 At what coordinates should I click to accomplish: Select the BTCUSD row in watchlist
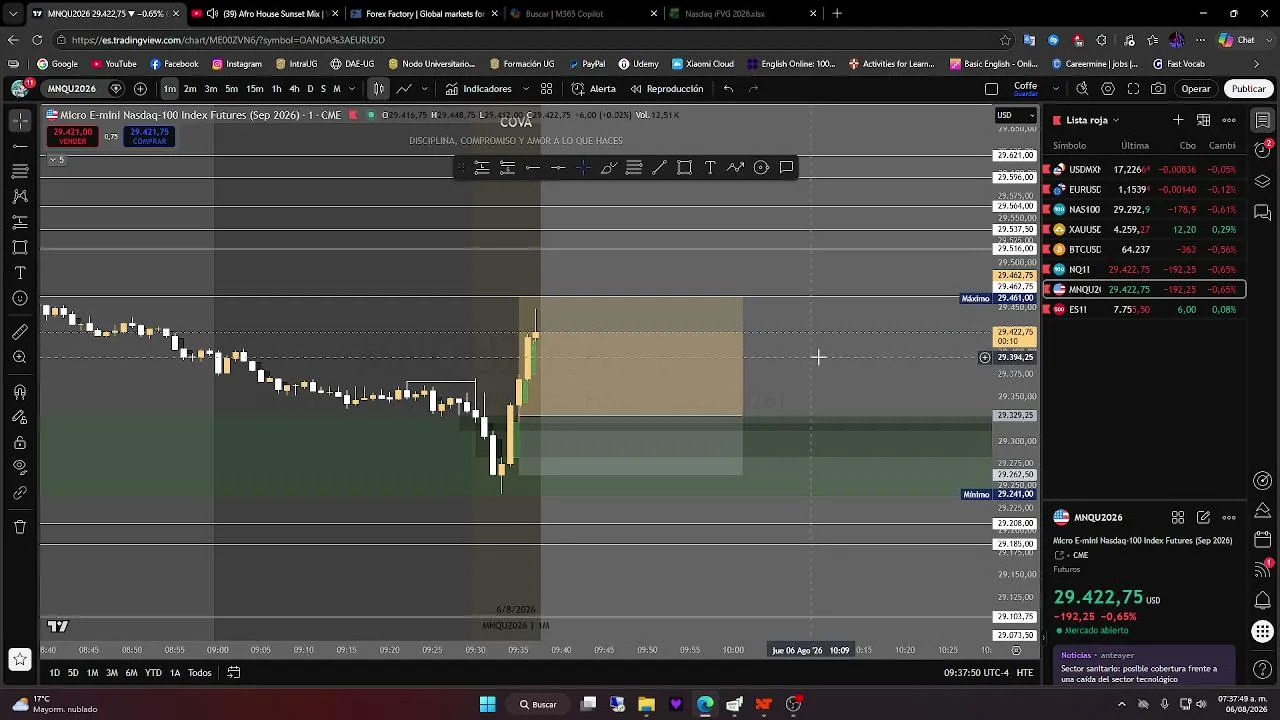[x=1144, y=250]
